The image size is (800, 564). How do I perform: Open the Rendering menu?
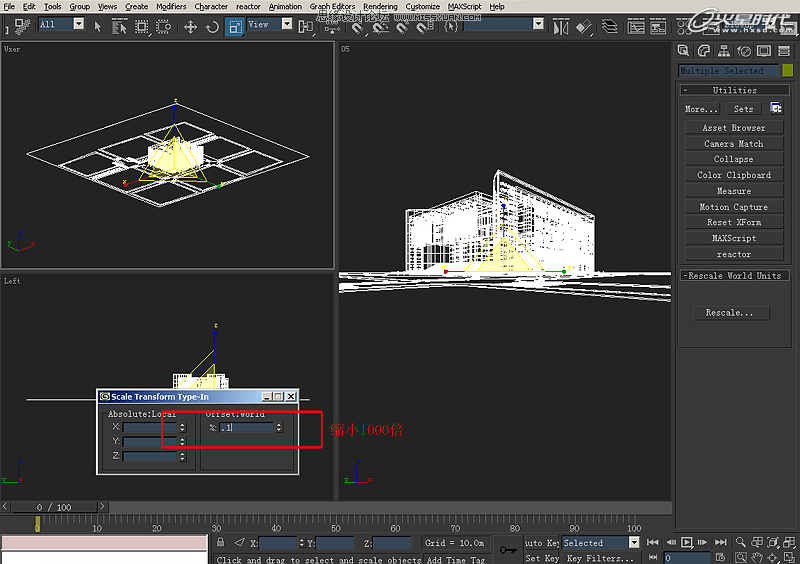379,6
